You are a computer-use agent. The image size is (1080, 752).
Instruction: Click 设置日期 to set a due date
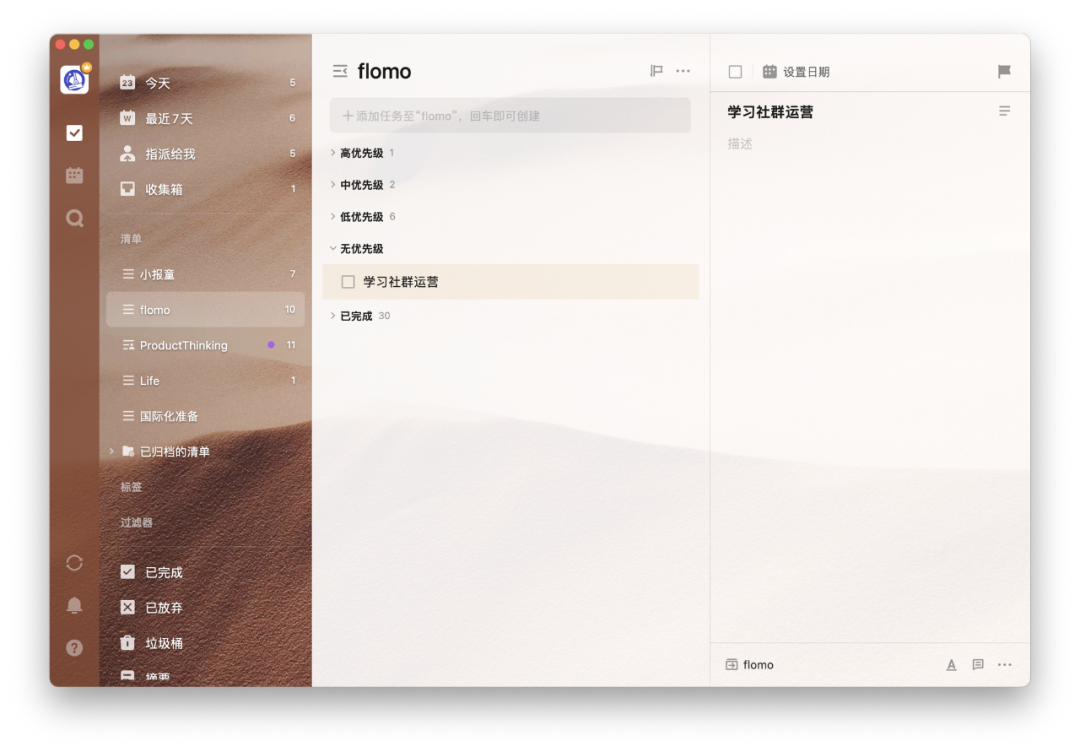(x=806, y=72)
